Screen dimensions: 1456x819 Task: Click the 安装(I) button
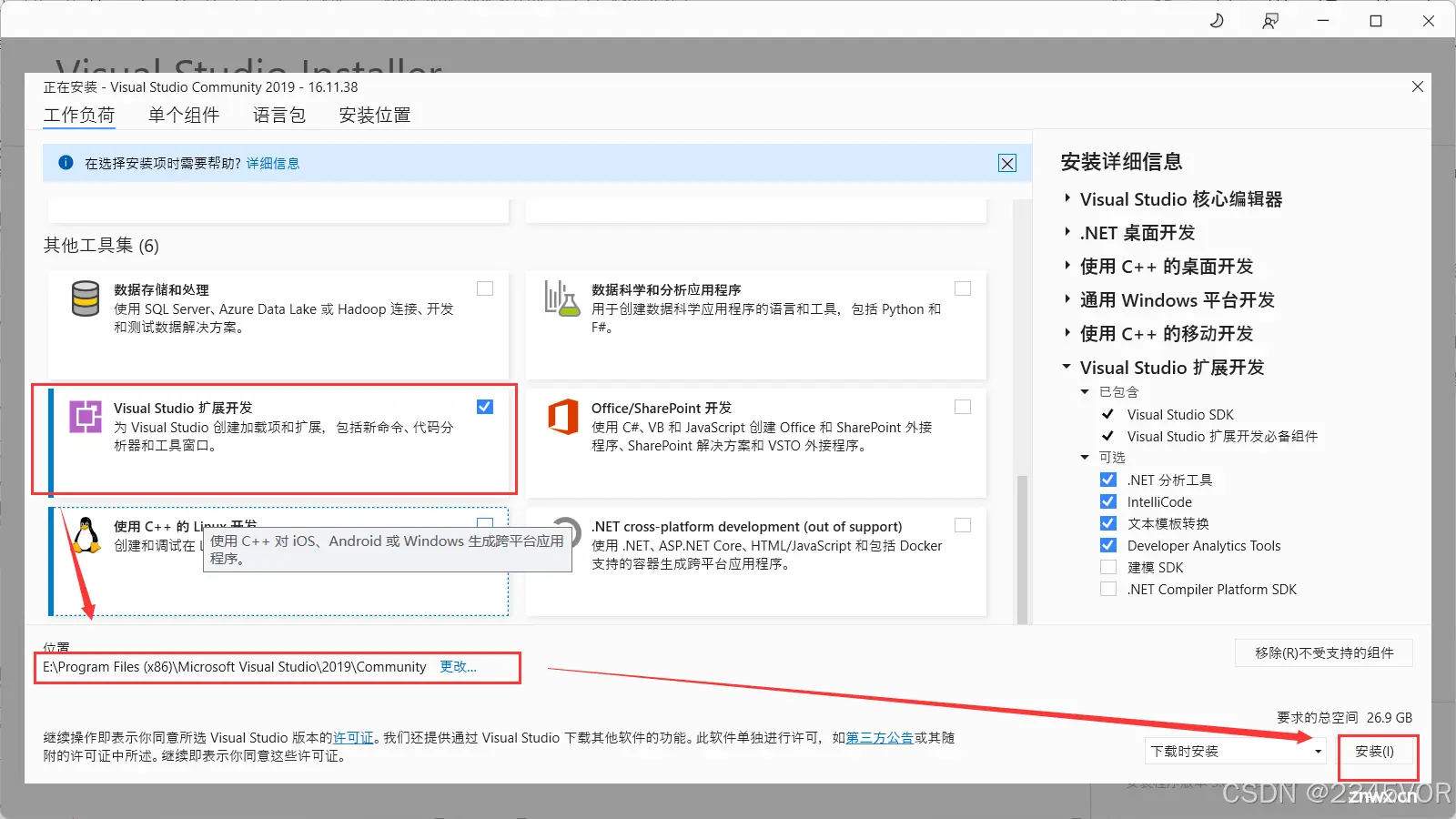(1374, 751)
